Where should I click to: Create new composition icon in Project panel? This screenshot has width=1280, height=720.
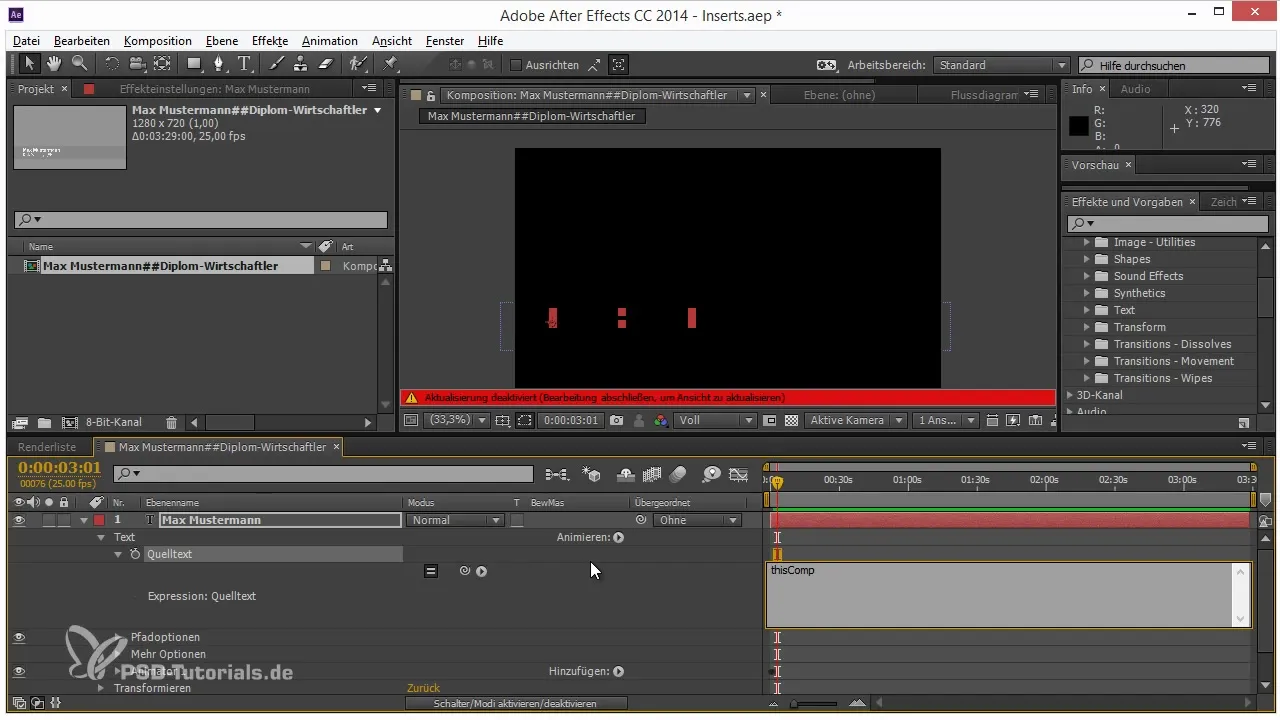tap(69, 423)
